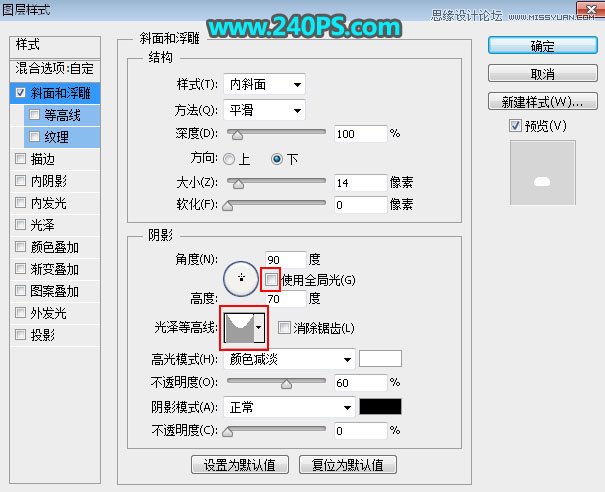Open the 等高线 sub-item settings
Screen dimensions: 605x492
[62, 115]
